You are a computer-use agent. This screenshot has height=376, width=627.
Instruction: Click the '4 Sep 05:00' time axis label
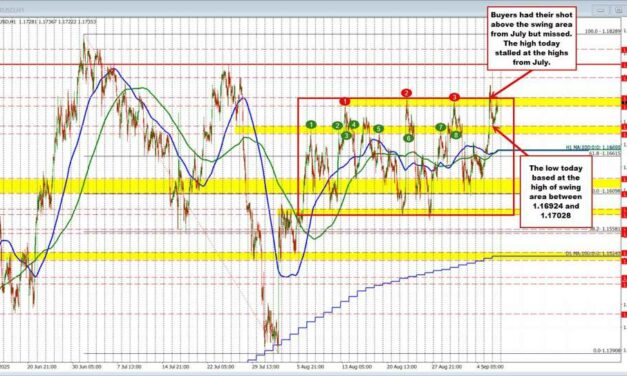coord(489,366)
